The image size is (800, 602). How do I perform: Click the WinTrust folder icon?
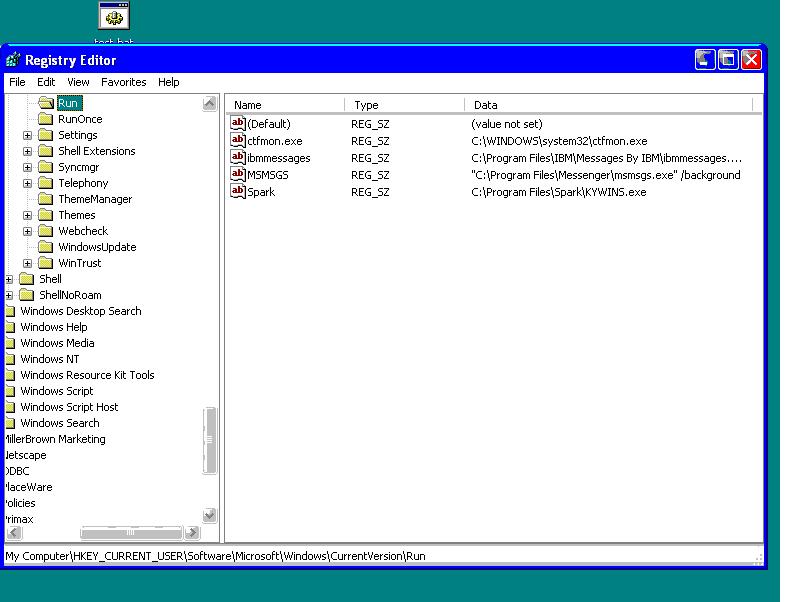(x=46, y=263)
